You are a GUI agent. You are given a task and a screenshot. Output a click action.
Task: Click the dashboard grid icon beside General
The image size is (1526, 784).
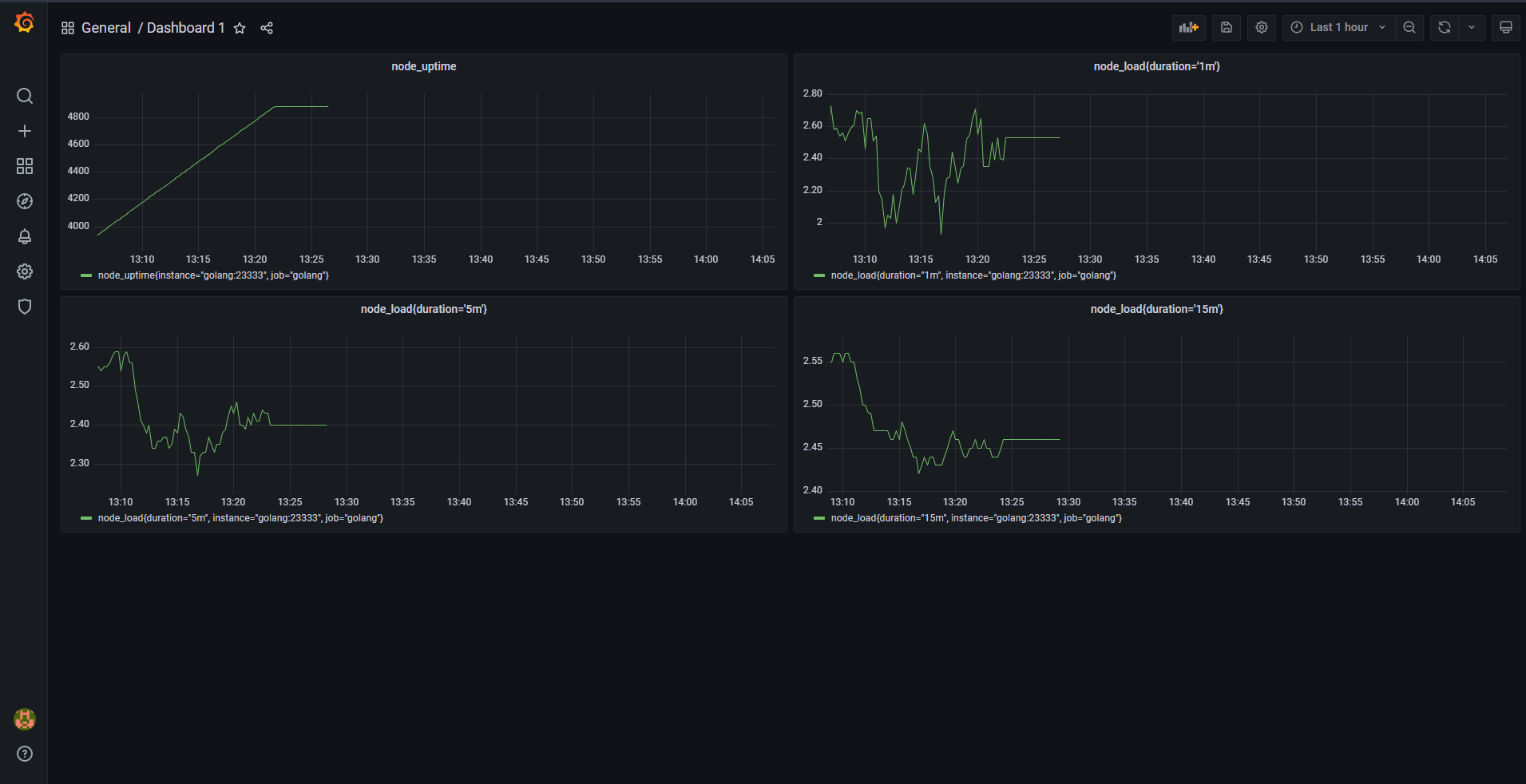point(68,28)
